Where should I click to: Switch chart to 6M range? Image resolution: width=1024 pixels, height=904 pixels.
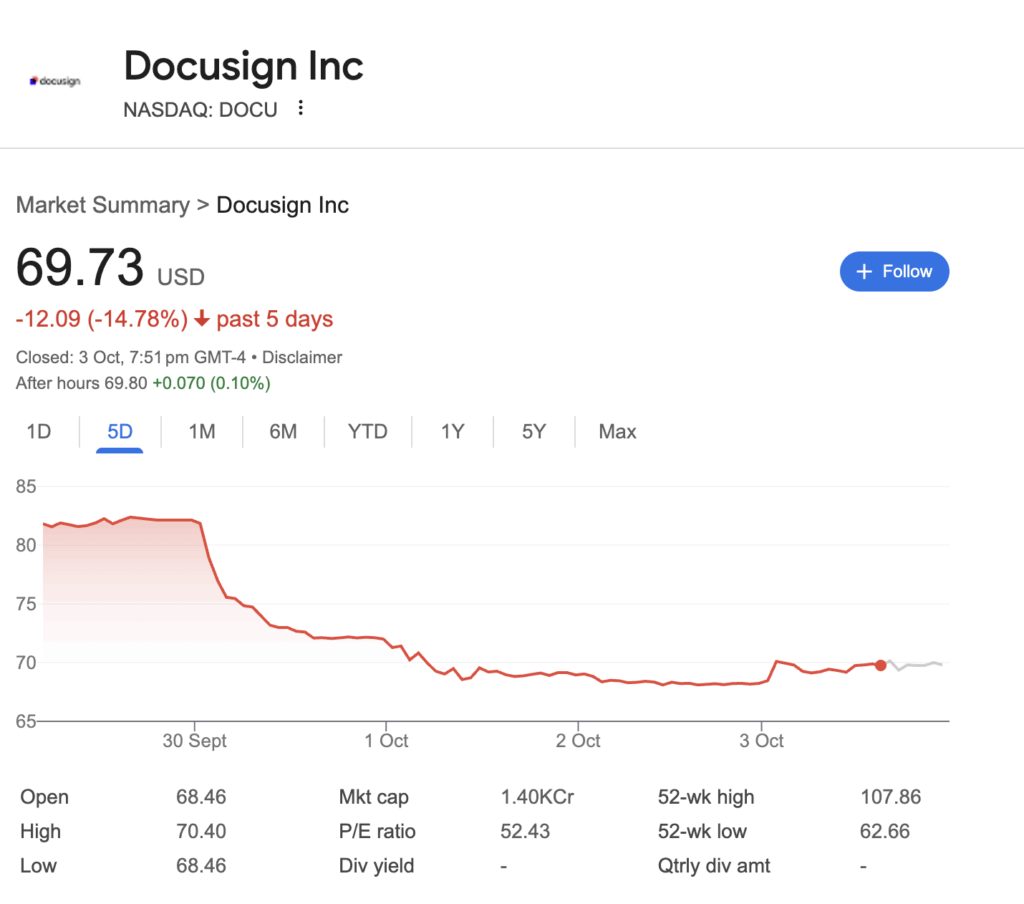283,432
